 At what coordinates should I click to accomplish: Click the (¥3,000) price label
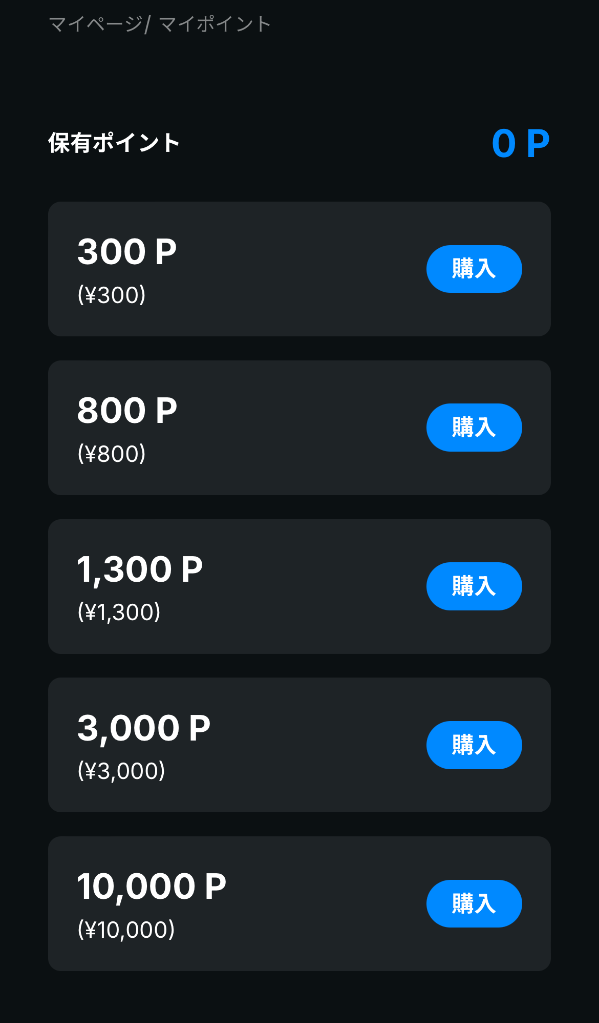[121, 772]
